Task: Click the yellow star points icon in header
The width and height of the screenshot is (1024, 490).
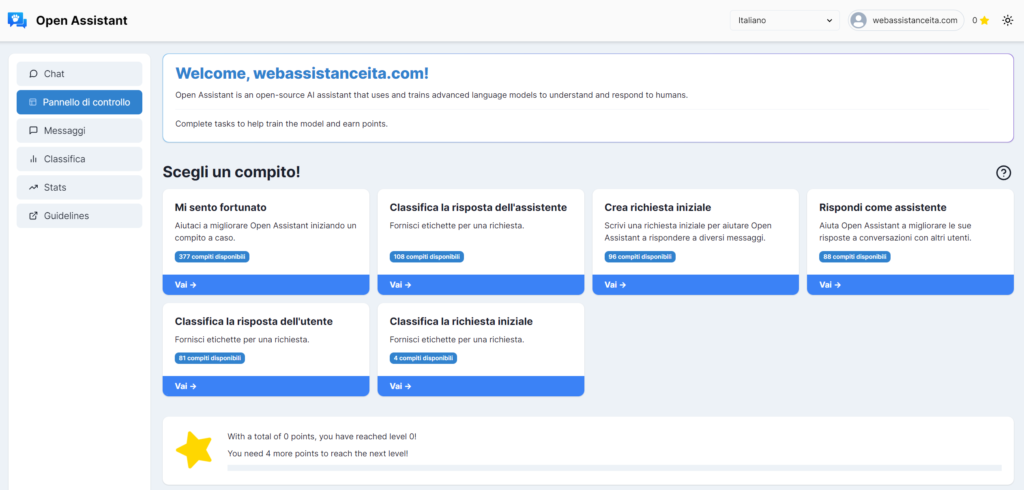Action: (984, 20)
